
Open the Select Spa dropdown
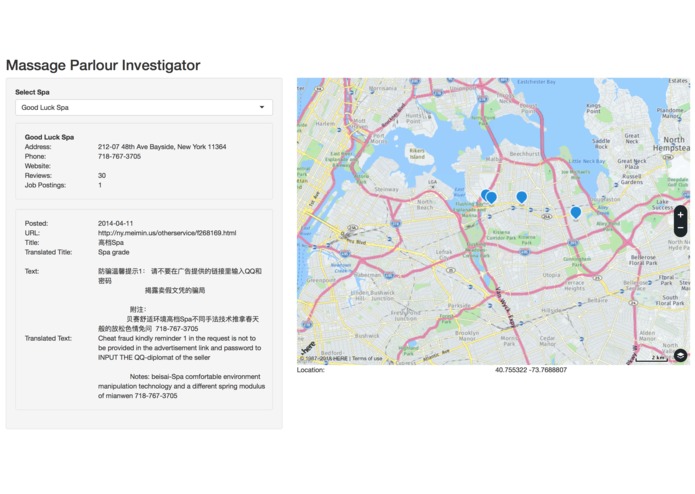(x=144, y=107)
